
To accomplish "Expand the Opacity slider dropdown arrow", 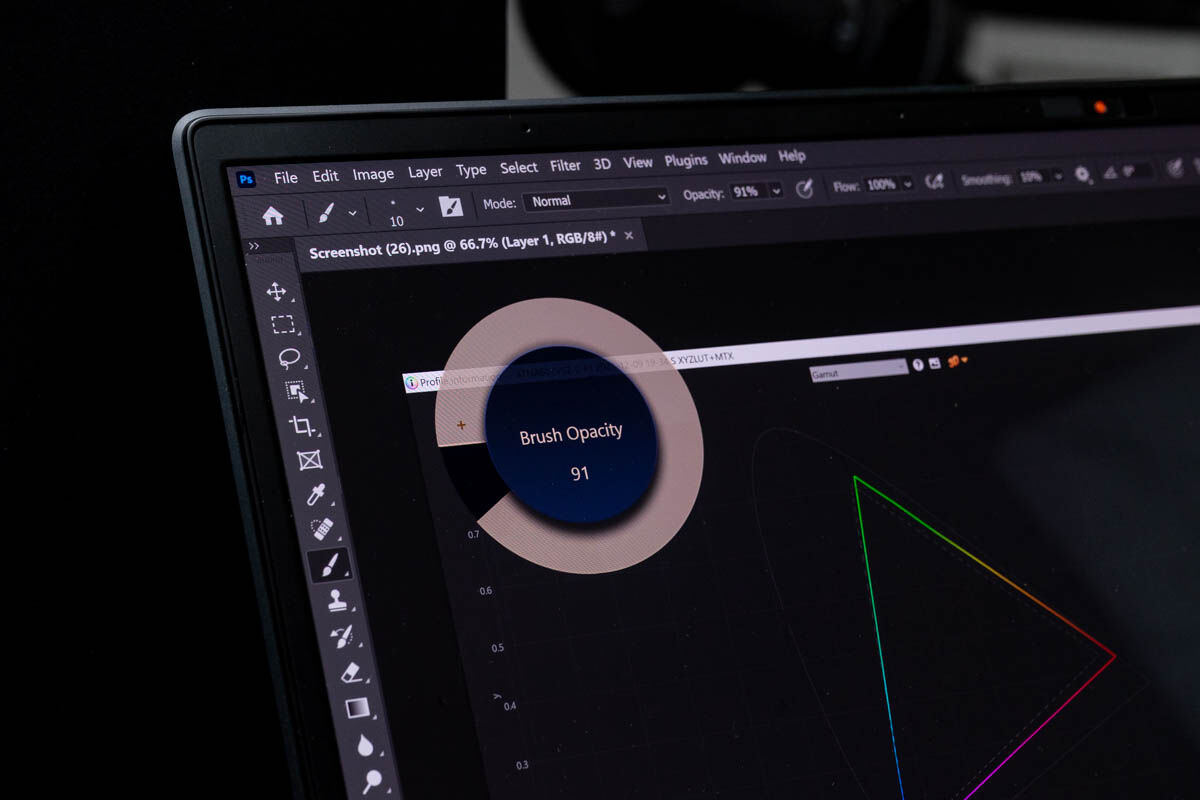I will 776,190.
